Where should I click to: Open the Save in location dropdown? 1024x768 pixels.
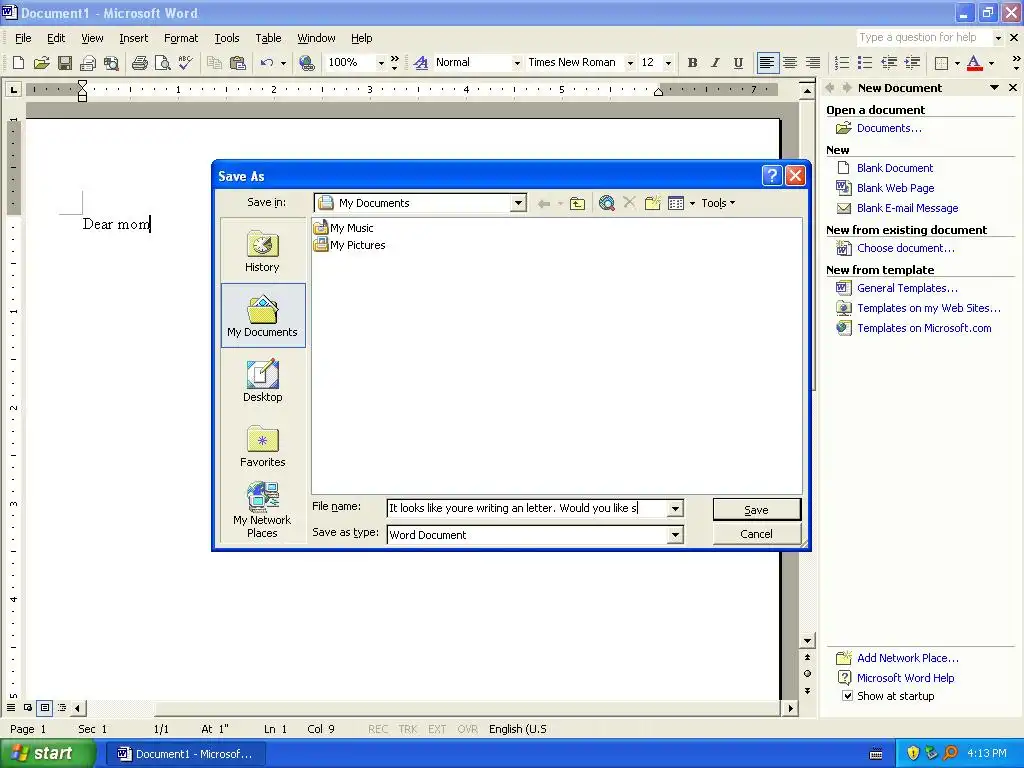[x=519, y=203]
